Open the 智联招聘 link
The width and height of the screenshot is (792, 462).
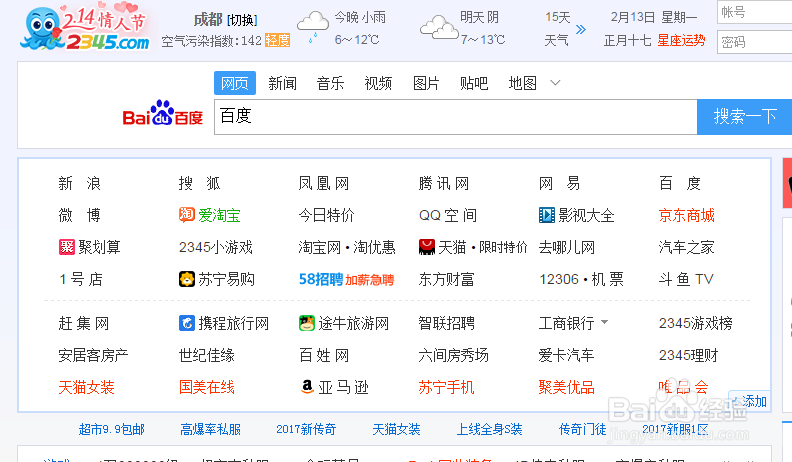[x=447, y=323]
